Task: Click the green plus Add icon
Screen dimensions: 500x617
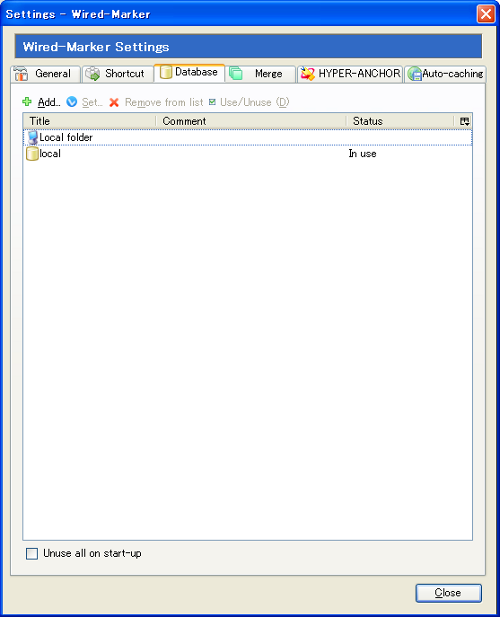Action: [27, 102]
